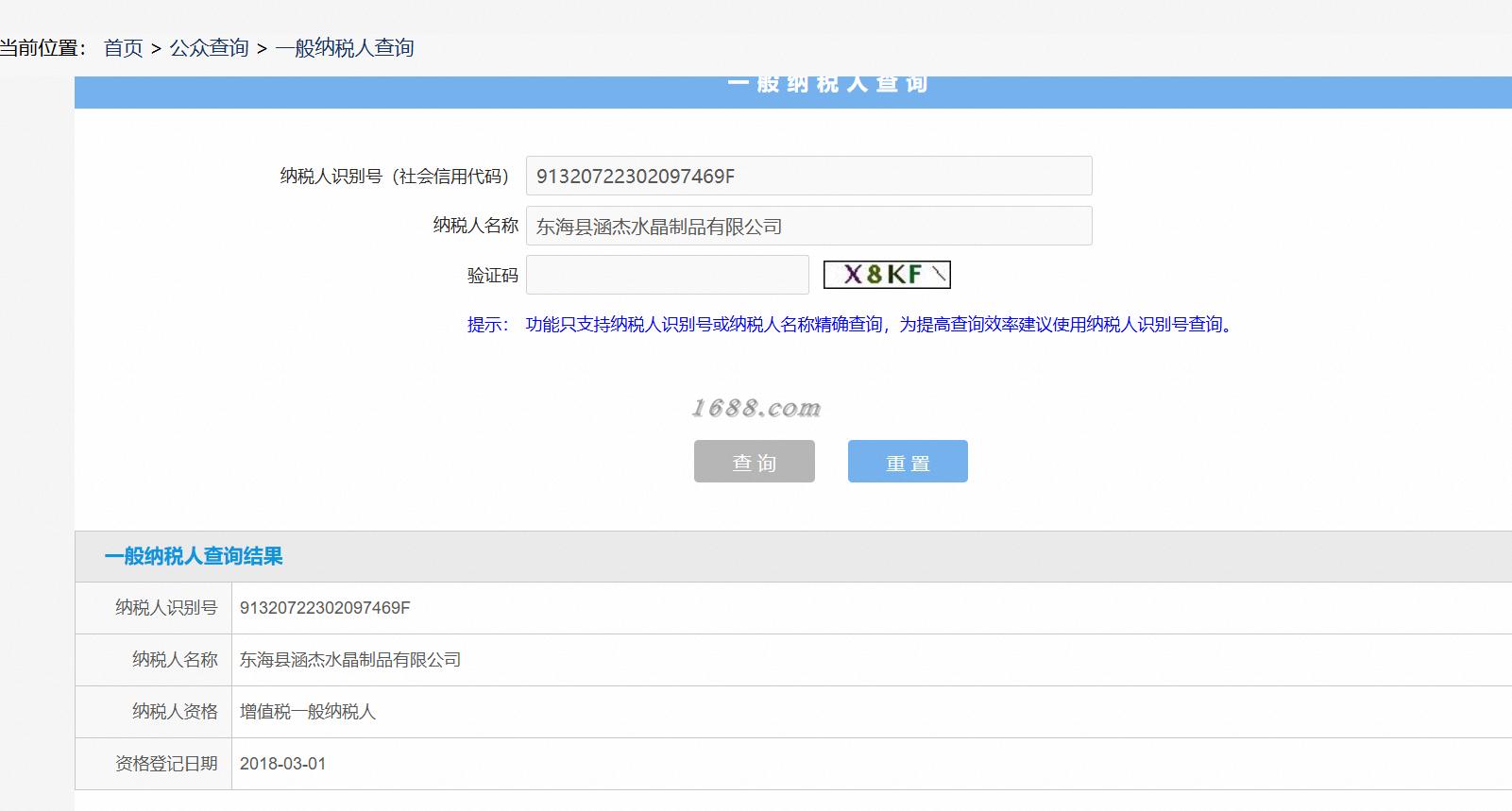
Task: Select the 纳税人资格 row label
Action: 175,712
